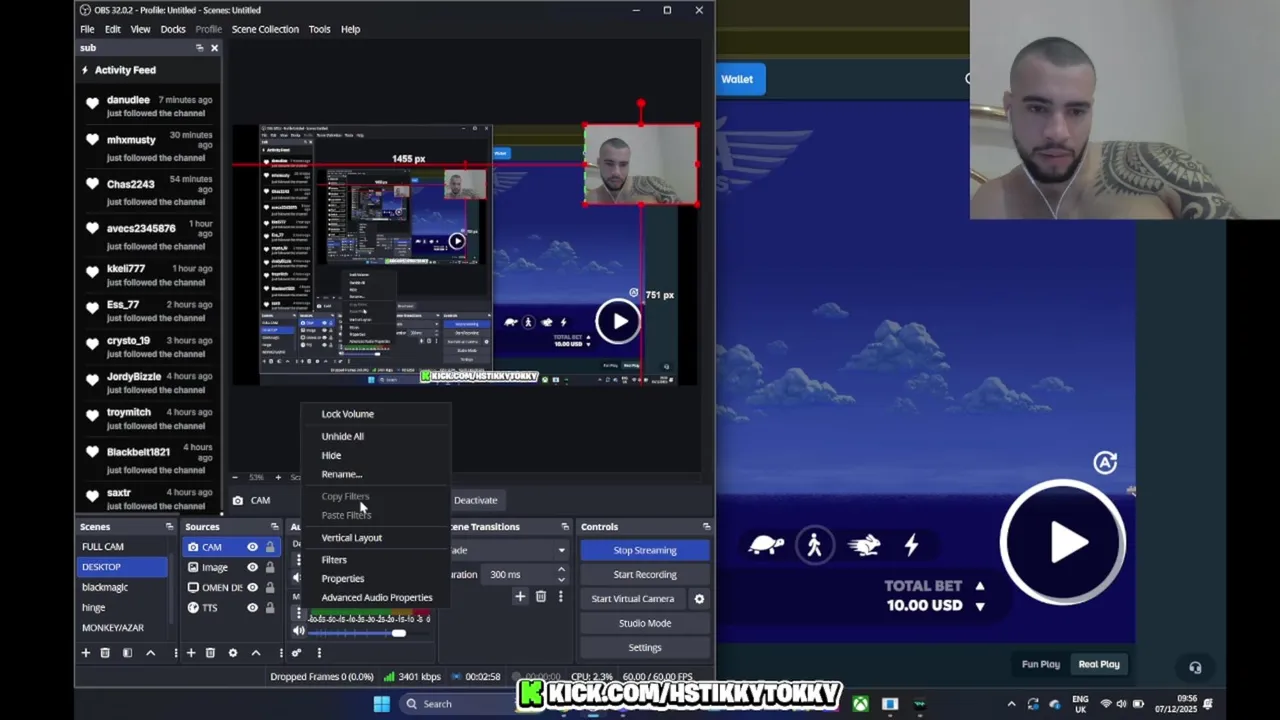
Task: Zoom out the OBS preview
Action: (235, 477)
